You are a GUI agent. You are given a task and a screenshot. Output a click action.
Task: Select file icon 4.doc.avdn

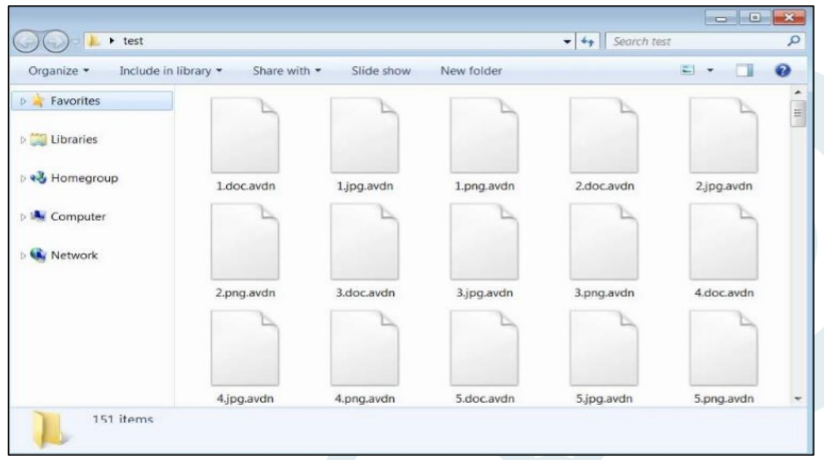coord(724,242)
